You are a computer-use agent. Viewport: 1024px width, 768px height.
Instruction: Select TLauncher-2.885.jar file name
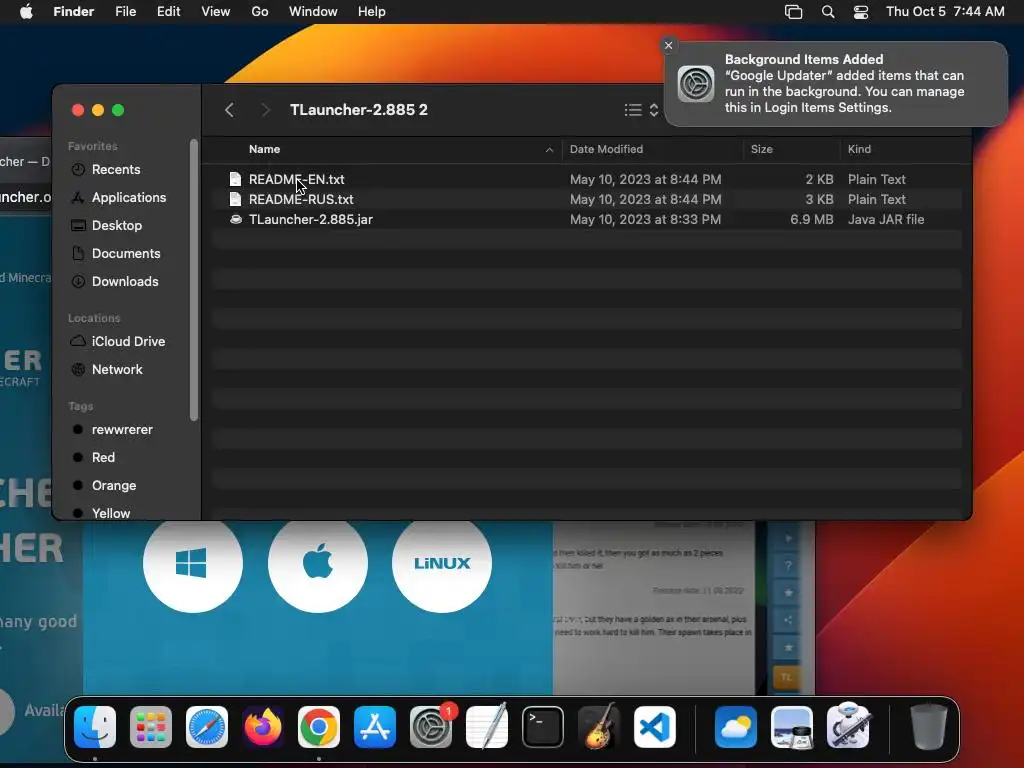click(311, 219)
